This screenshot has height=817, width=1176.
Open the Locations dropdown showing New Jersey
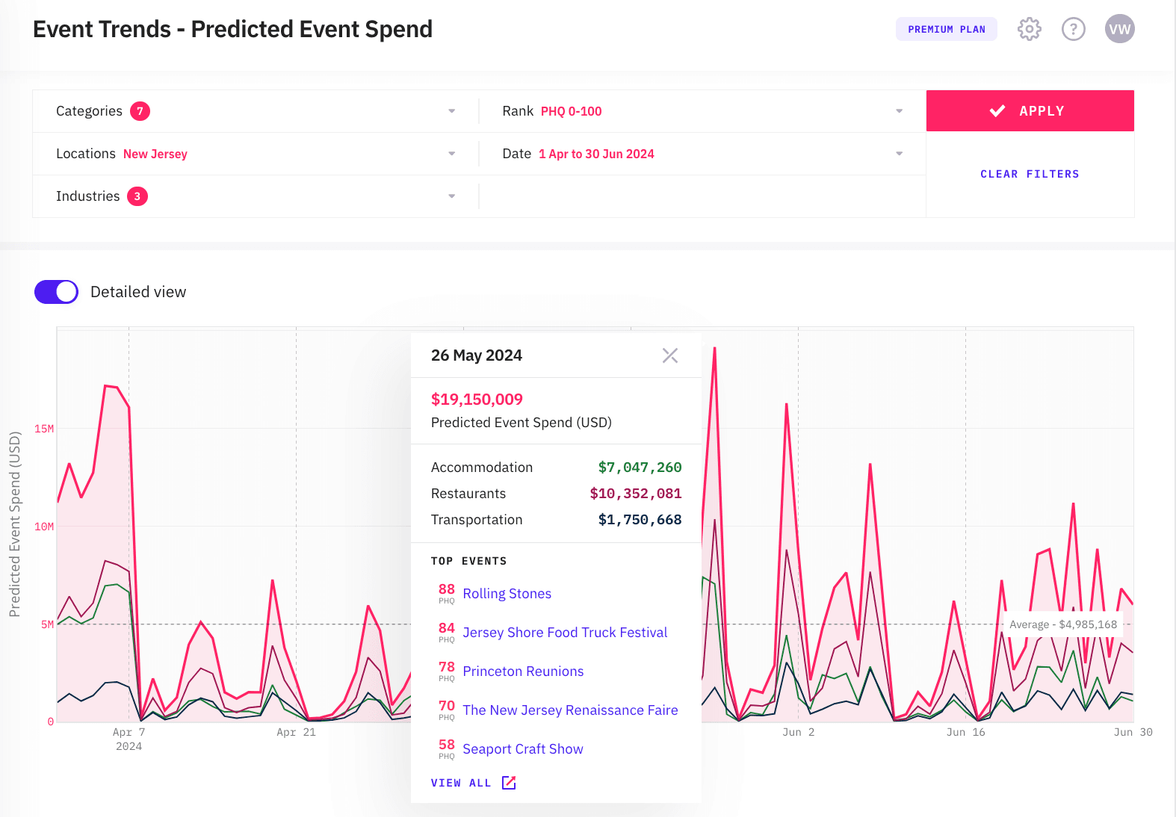coord(451,154)
